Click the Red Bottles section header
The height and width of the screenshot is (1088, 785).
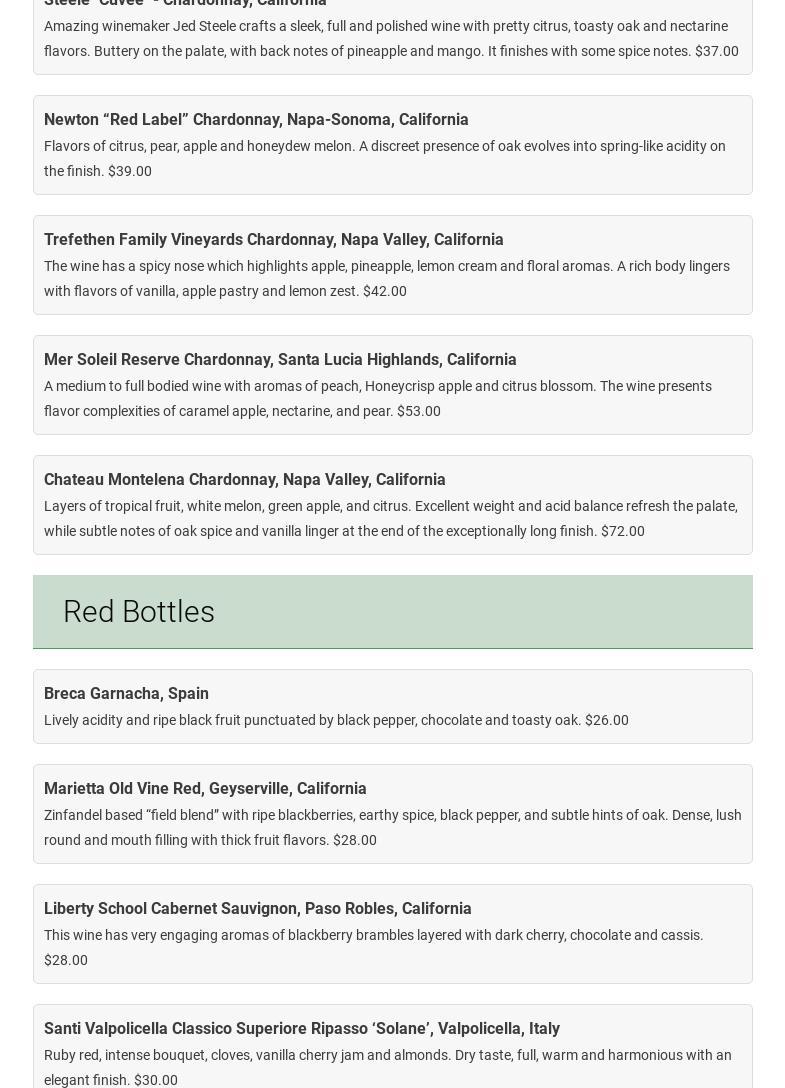(x=139, y=612)
